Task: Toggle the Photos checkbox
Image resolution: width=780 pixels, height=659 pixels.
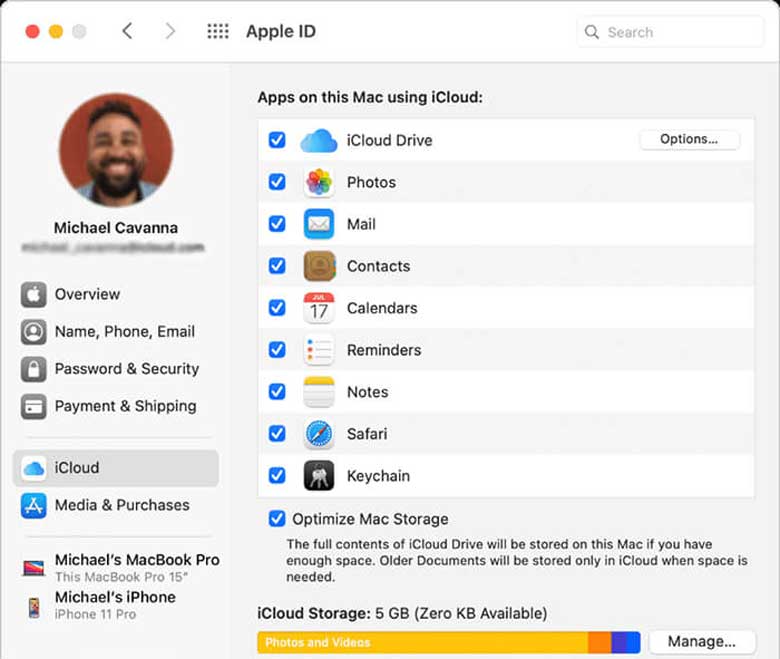Action: (277, 182)
